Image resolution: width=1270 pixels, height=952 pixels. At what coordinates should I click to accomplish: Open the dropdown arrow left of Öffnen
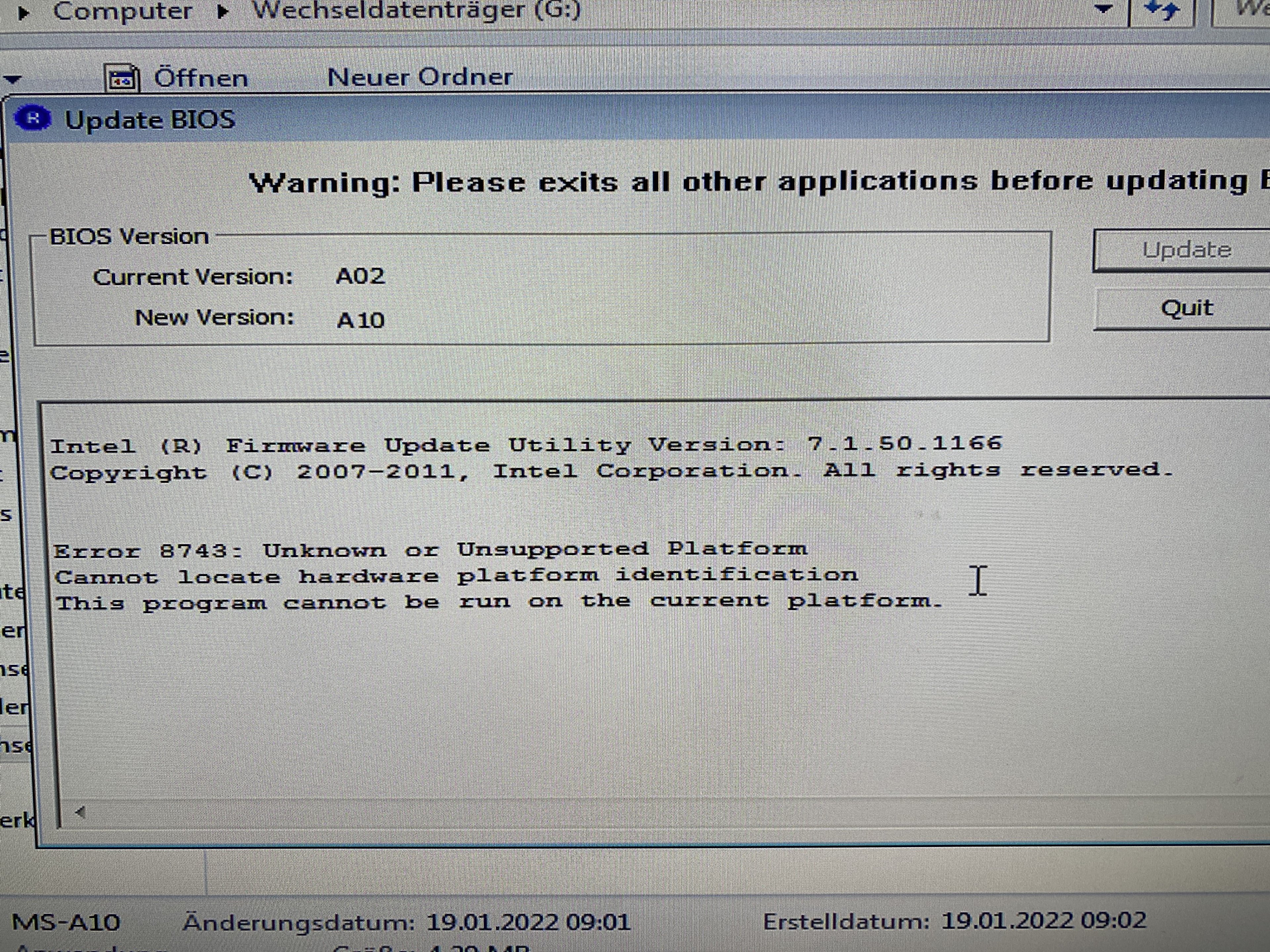(x=13, y=79)
